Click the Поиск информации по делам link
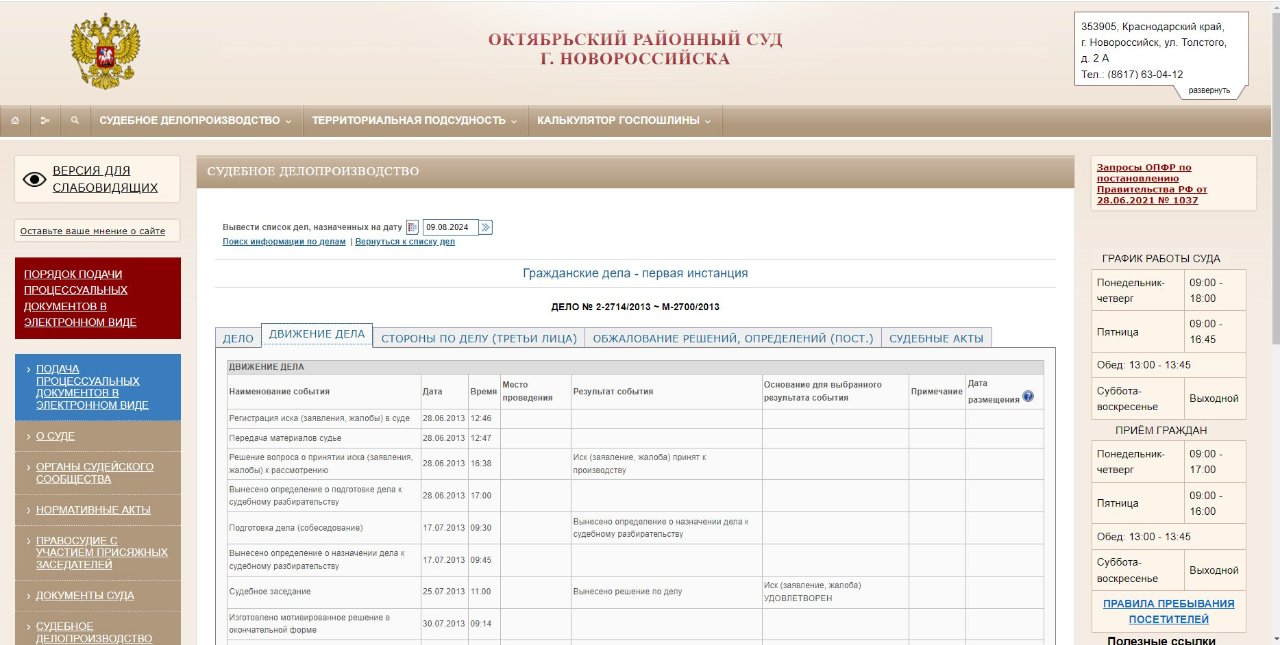1280x645 pixels. [284, 242]
